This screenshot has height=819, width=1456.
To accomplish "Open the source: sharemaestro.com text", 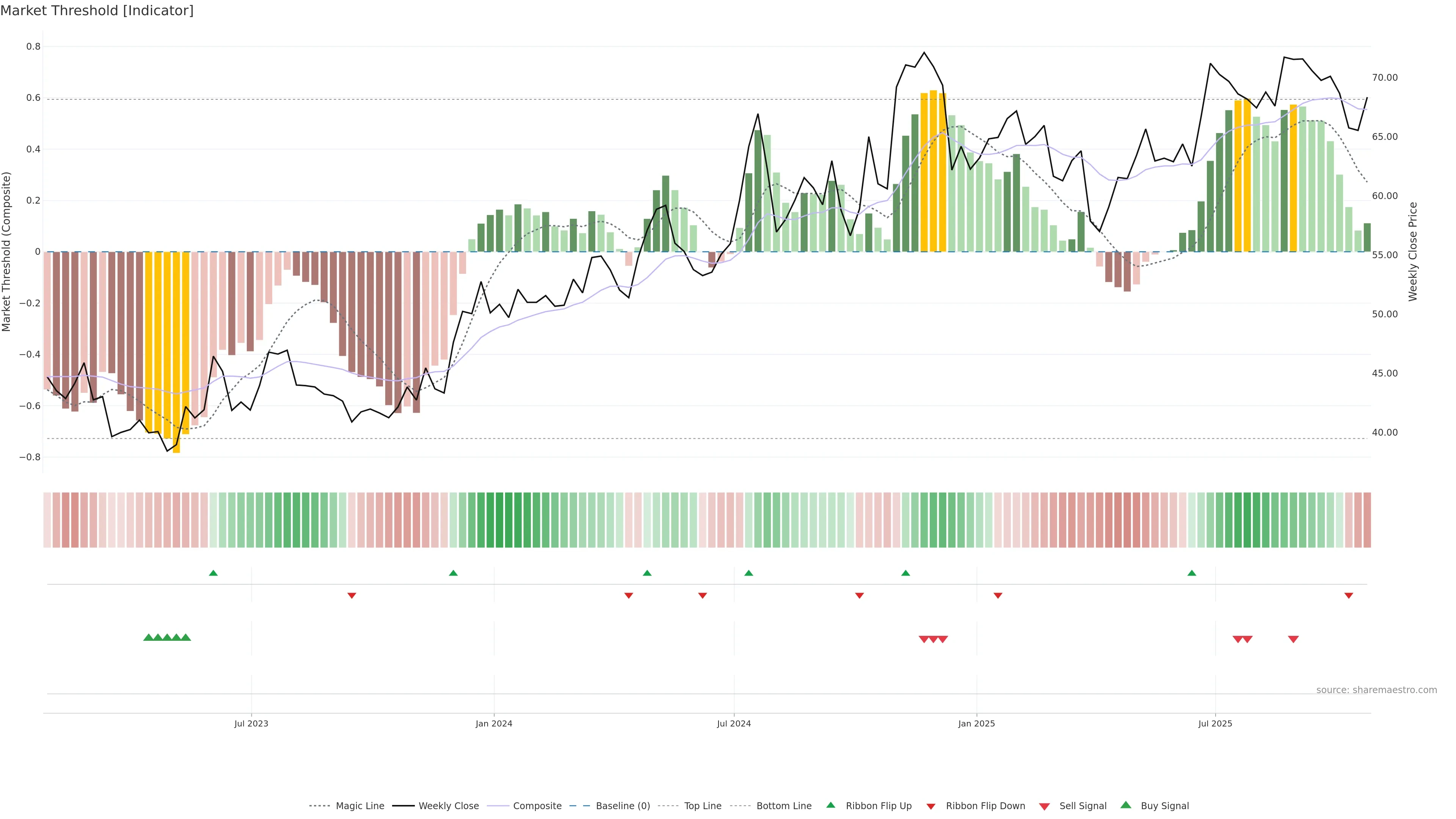I will click(x=1376, y=690).
